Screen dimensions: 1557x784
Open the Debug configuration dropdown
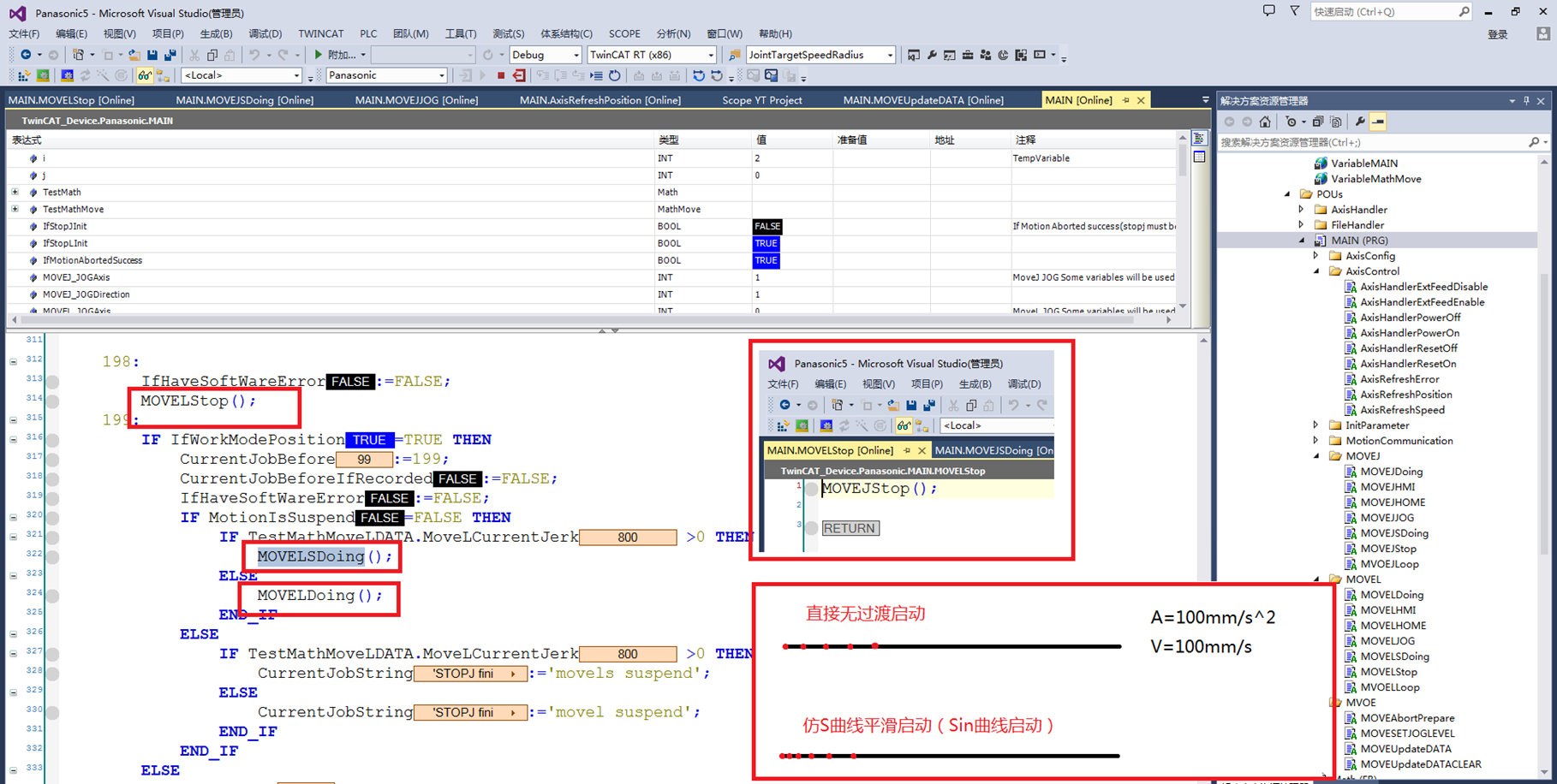pyautogui.click(x=576, y=55)
